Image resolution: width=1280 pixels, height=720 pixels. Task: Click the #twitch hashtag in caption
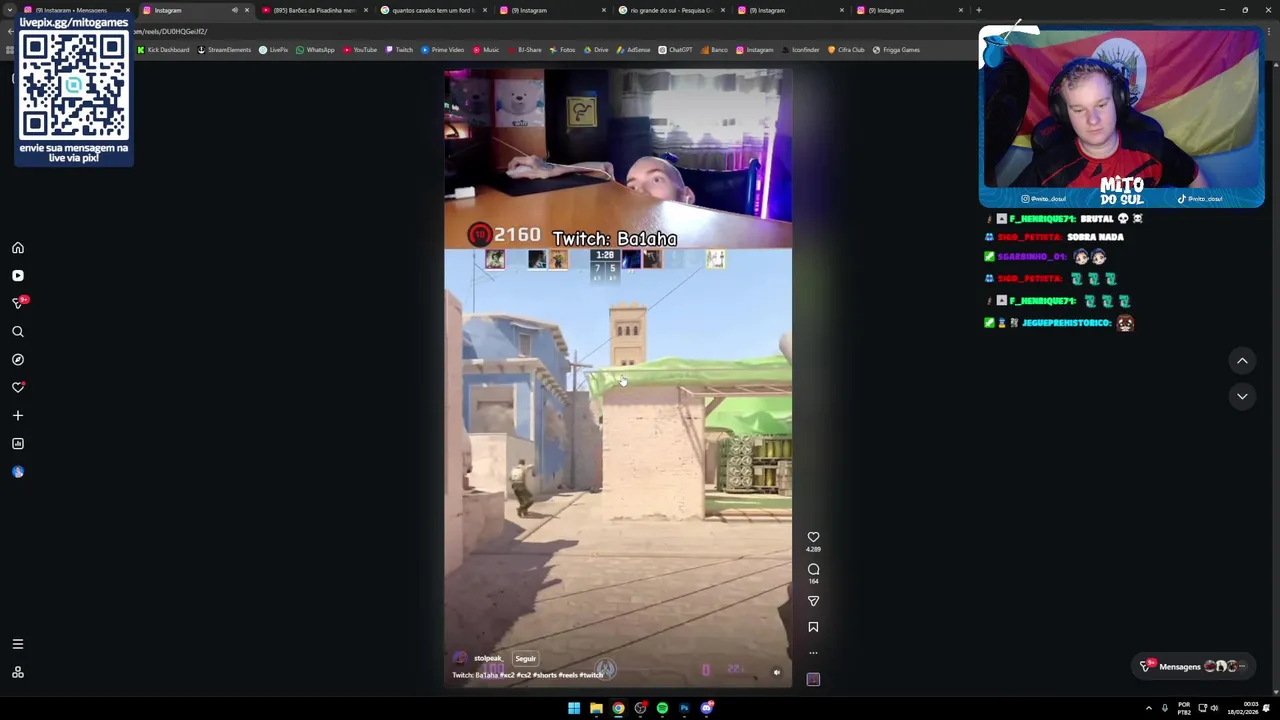pos(591,675)
